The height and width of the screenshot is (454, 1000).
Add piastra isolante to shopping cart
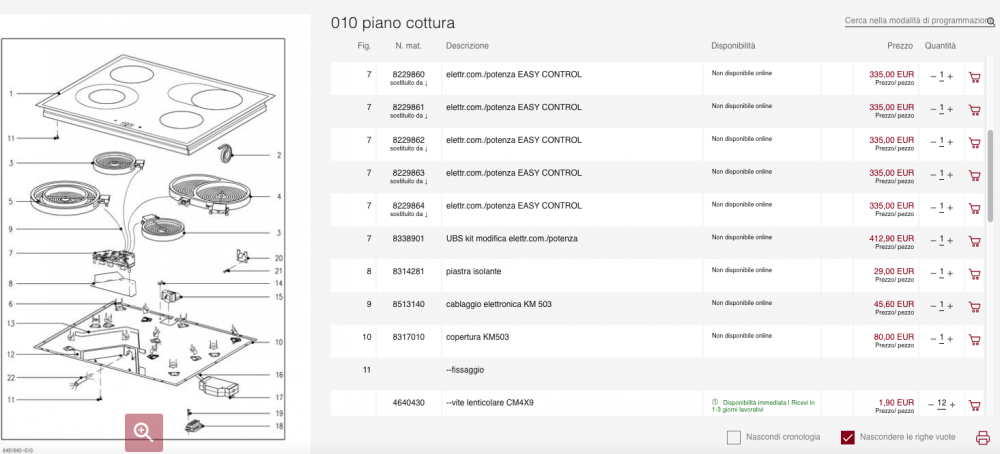974,274
